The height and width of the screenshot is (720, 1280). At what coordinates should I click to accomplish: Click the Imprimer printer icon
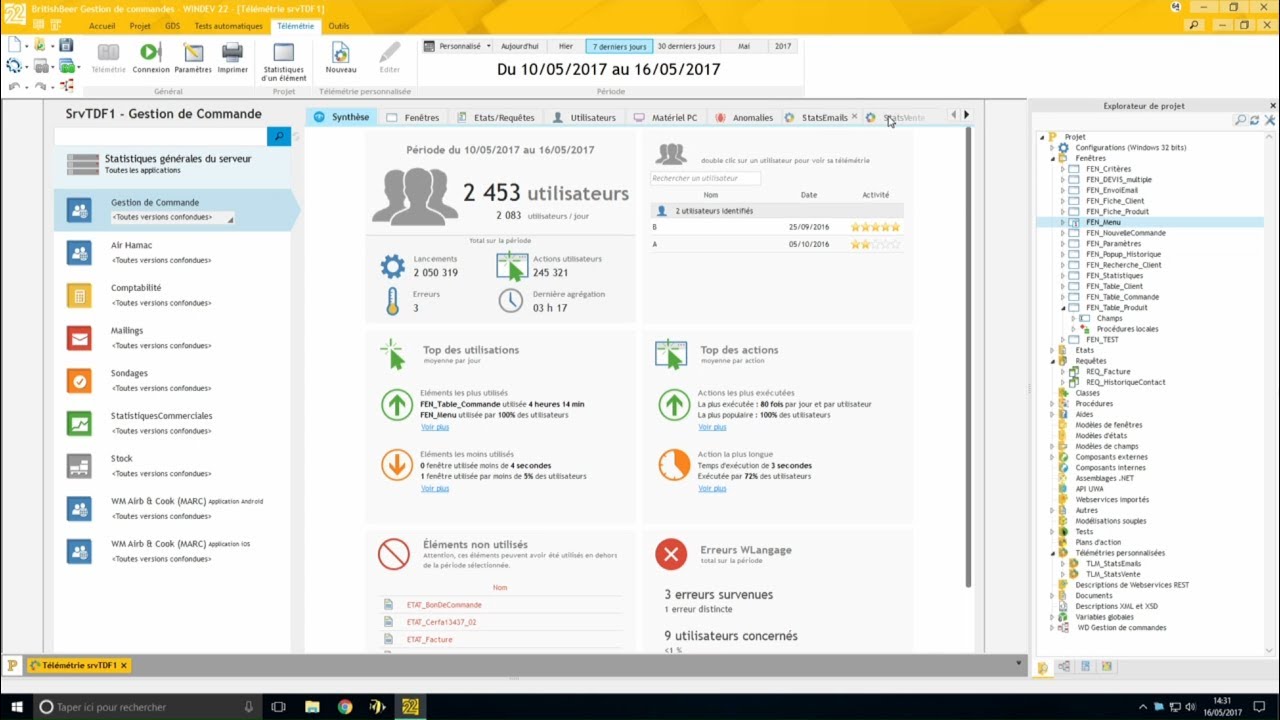click(232, 52)
